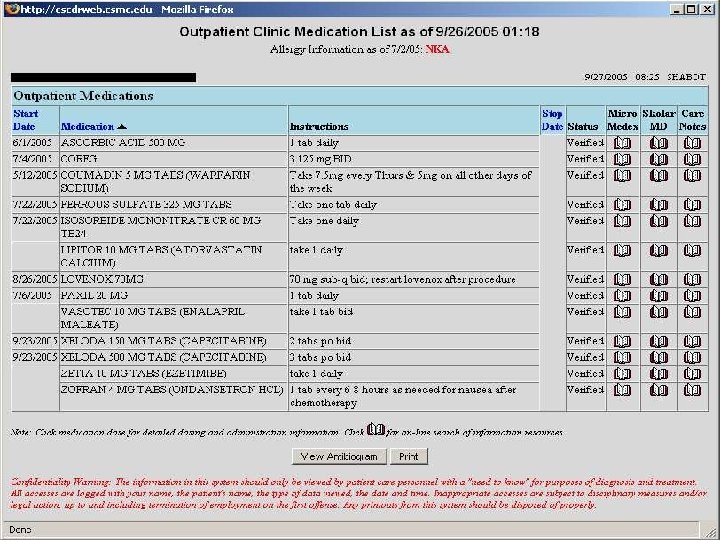This screenshot has width=720, height=540.
Task: Click the Status column header
Action: pos(583,126)
